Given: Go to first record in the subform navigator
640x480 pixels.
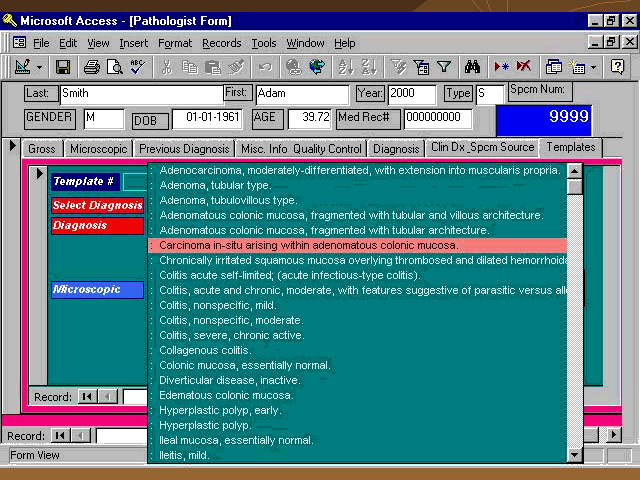Looking at the screenshot, I should pos(87,397).
